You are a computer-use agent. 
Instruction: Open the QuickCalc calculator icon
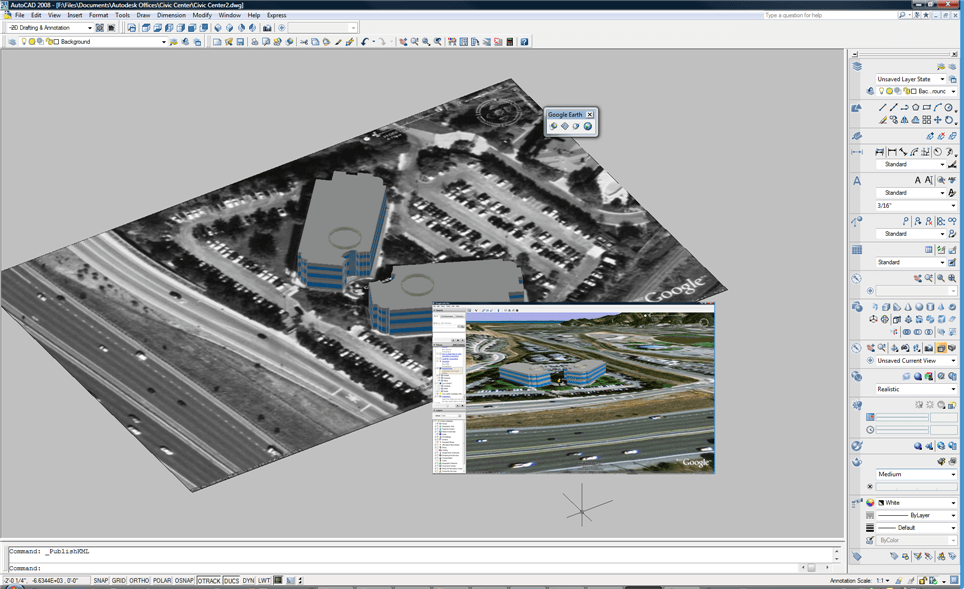click(510, 42)
